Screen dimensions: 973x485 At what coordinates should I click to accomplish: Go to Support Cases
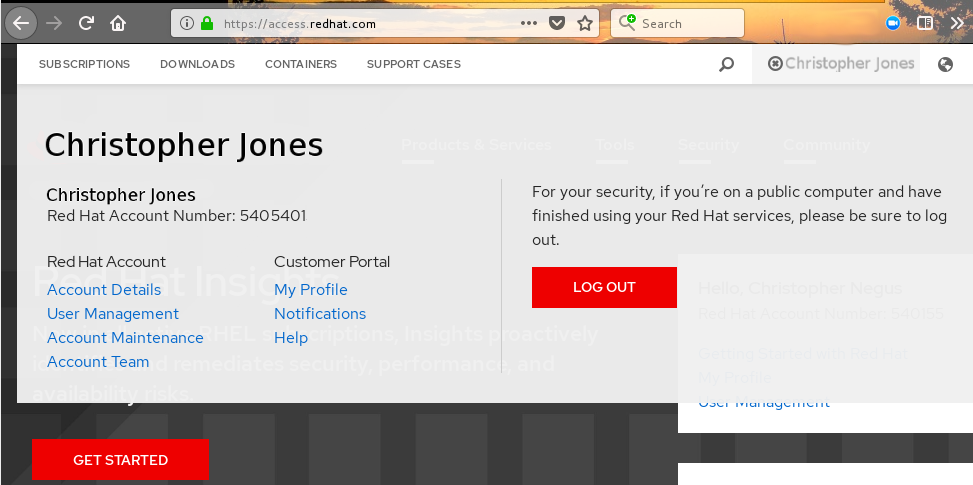coord(414,64)
